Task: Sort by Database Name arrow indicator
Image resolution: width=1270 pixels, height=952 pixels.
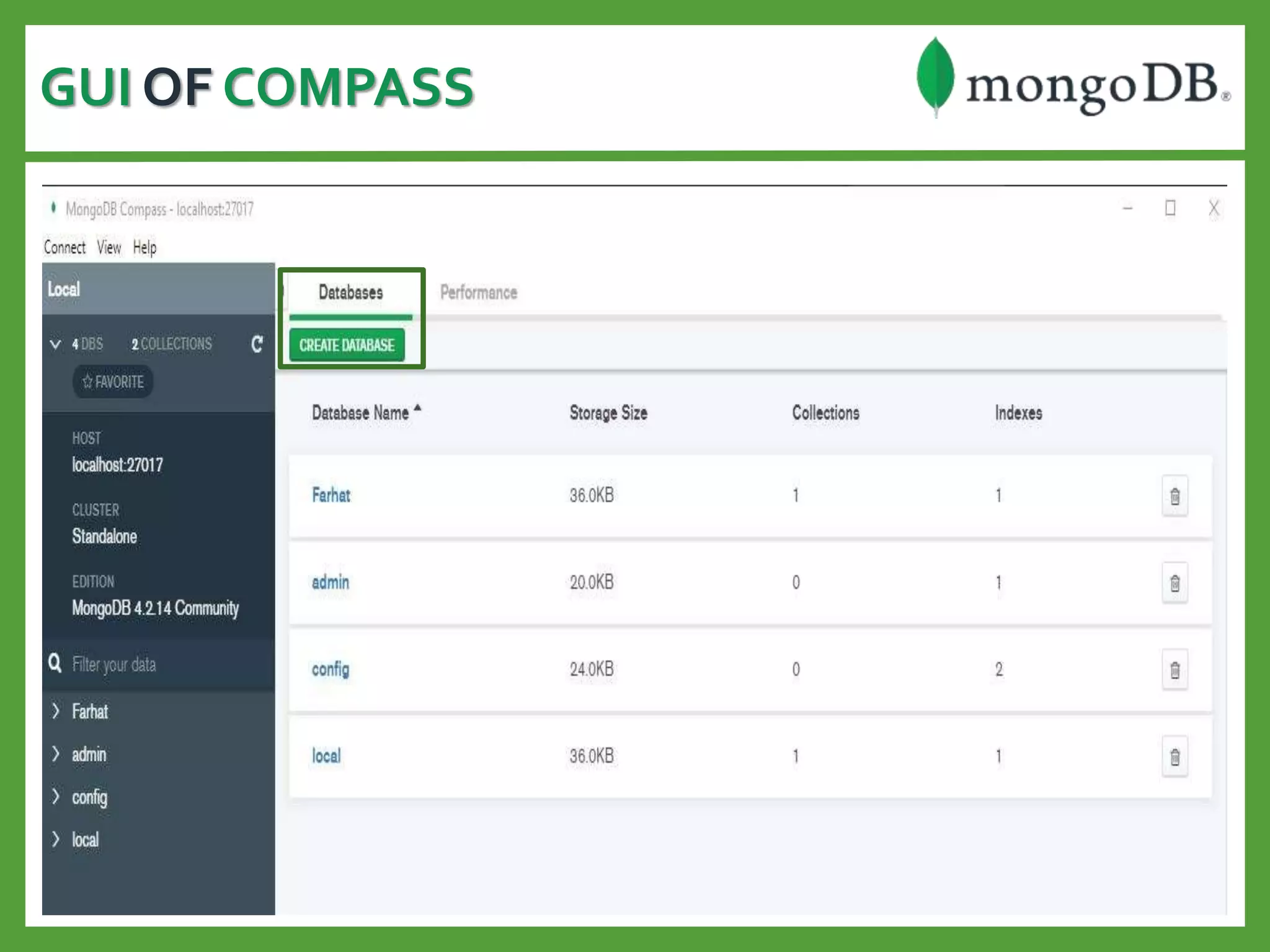Action: 417,408
